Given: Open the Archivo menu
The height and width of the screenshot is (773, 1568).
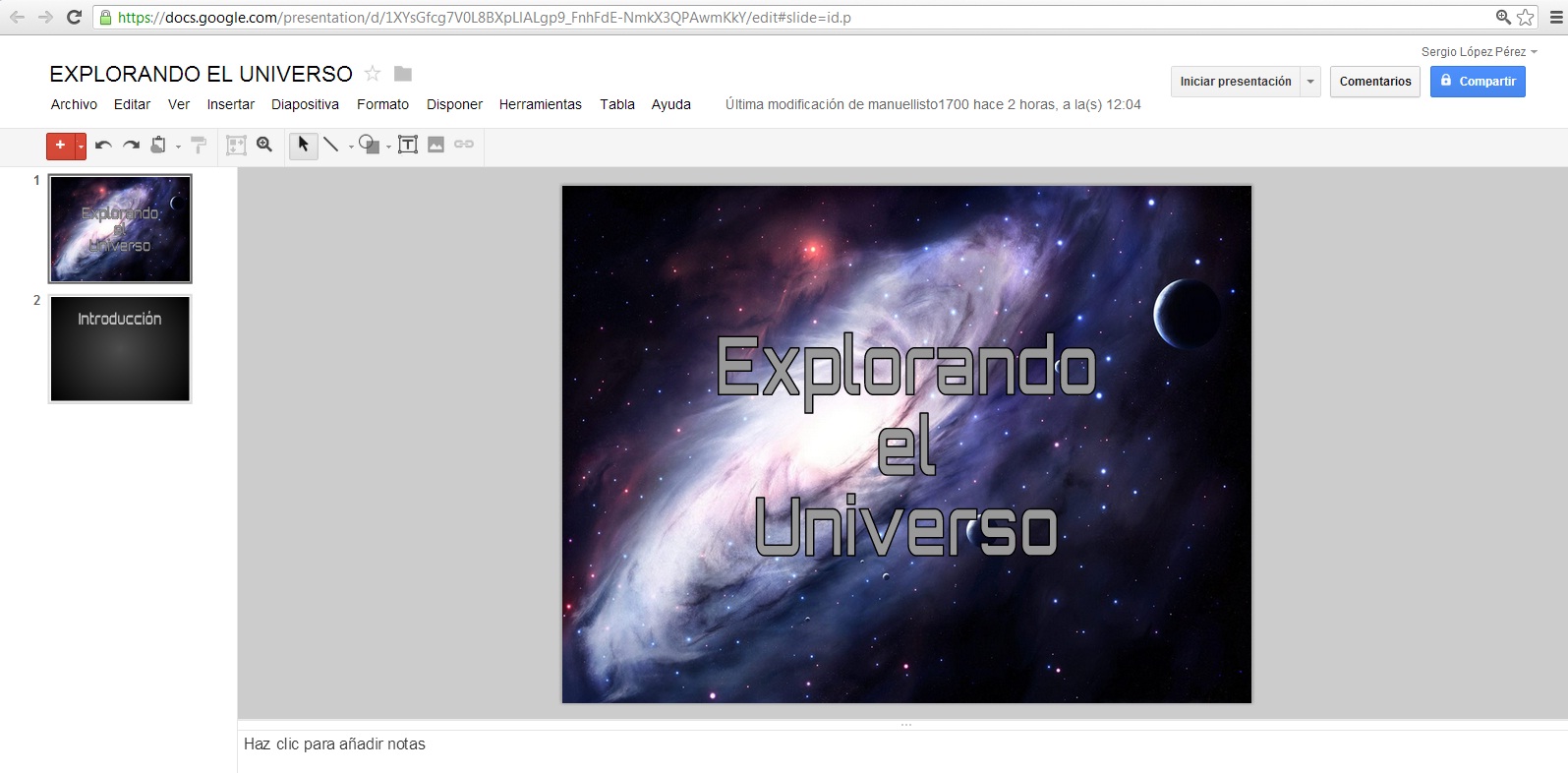Looking at the screenshot, I should coord(74,104).
